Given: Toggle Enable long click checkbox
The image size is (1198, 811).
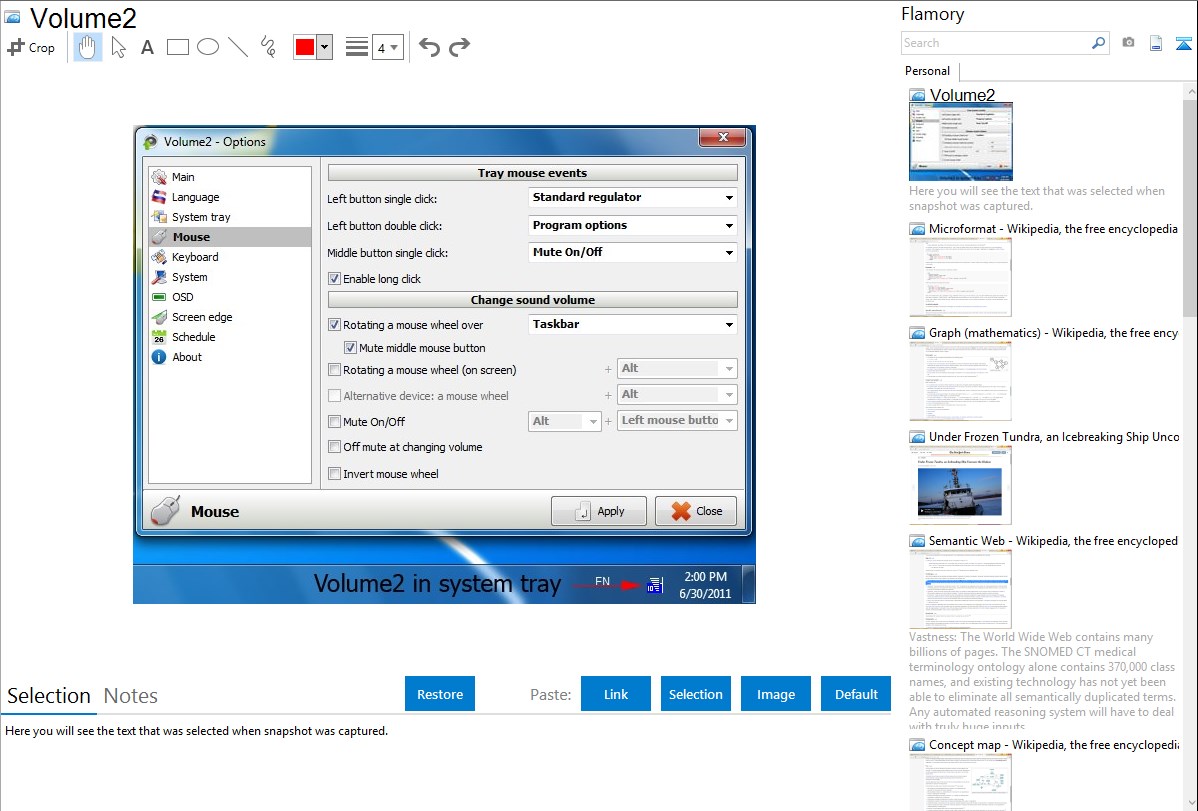Looking at the screenshot, I should click(x=334, y=279).
